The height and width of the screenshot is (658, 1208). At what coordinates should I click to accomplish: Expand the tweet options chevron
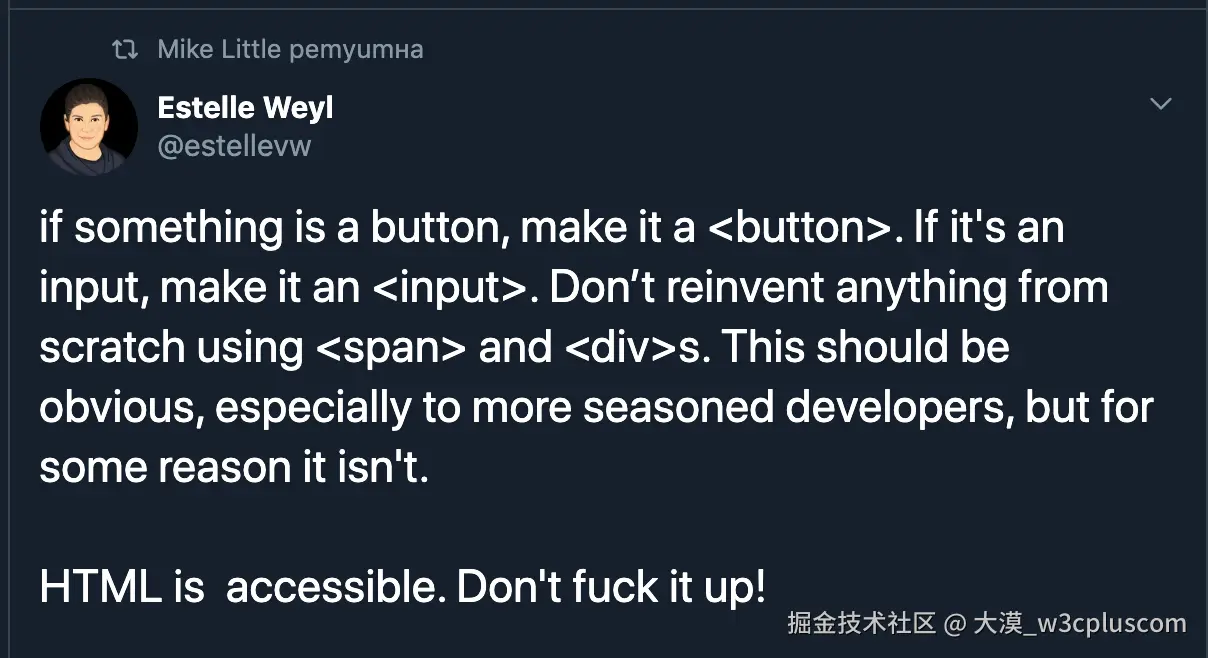point(1160,104)
